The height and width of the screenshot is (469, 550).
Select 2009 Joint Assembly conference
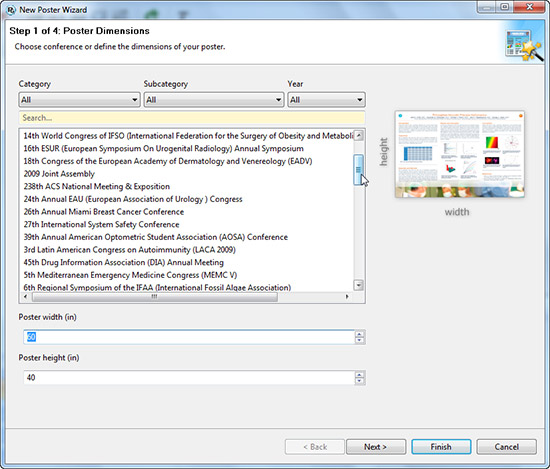coord(59,174)
